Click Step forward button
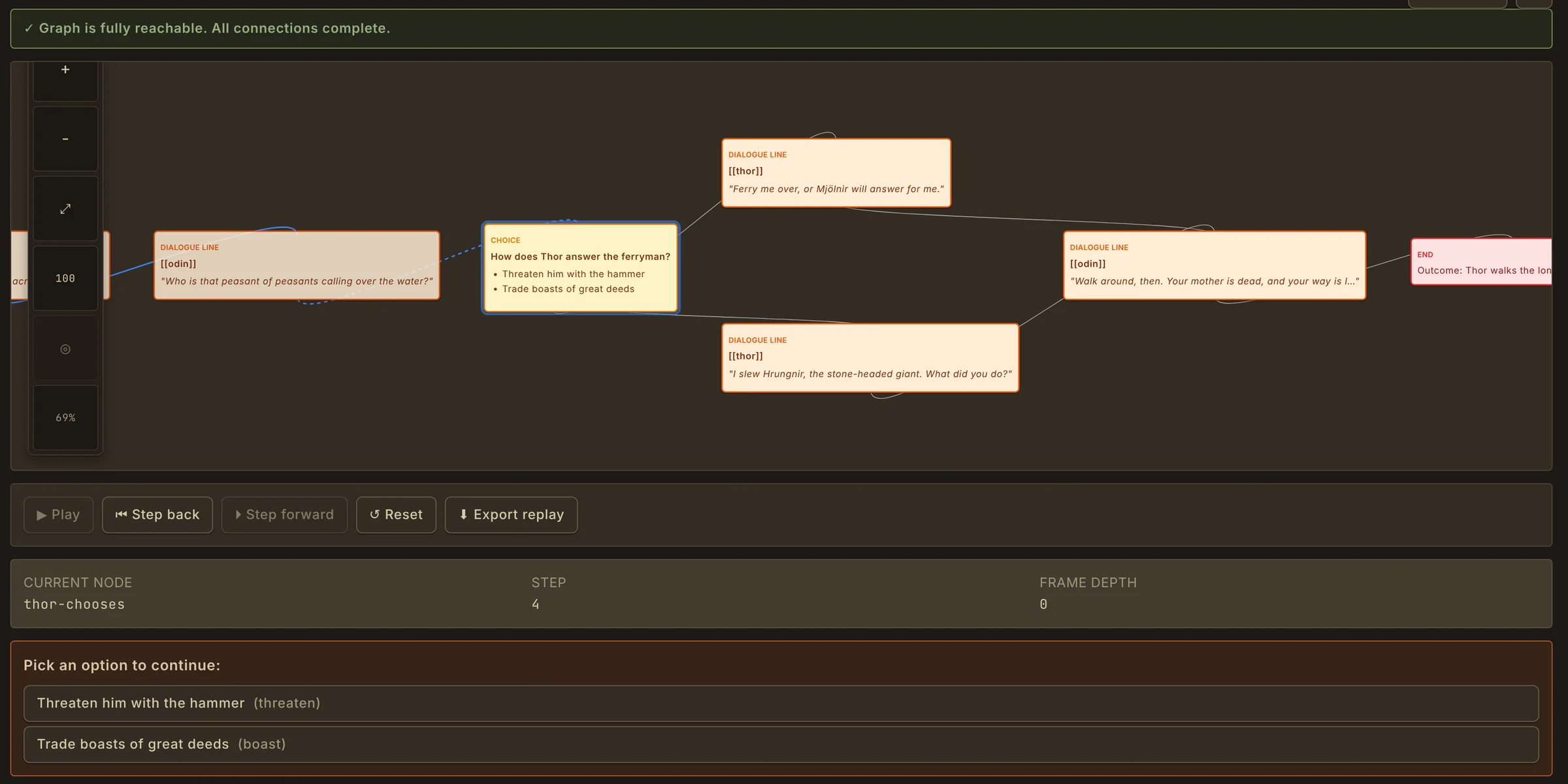1568x784 pixels. pyautogui.click(x=284, y=515)
